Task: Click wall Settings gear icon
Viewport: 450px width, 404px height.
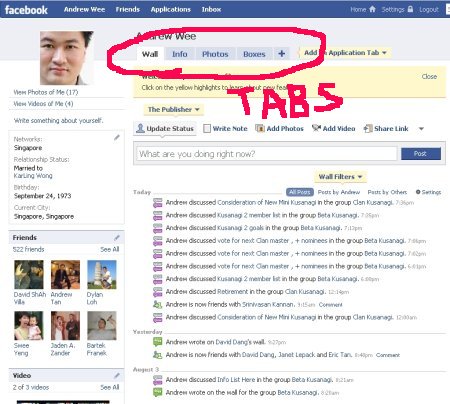Action: point(418,192)
